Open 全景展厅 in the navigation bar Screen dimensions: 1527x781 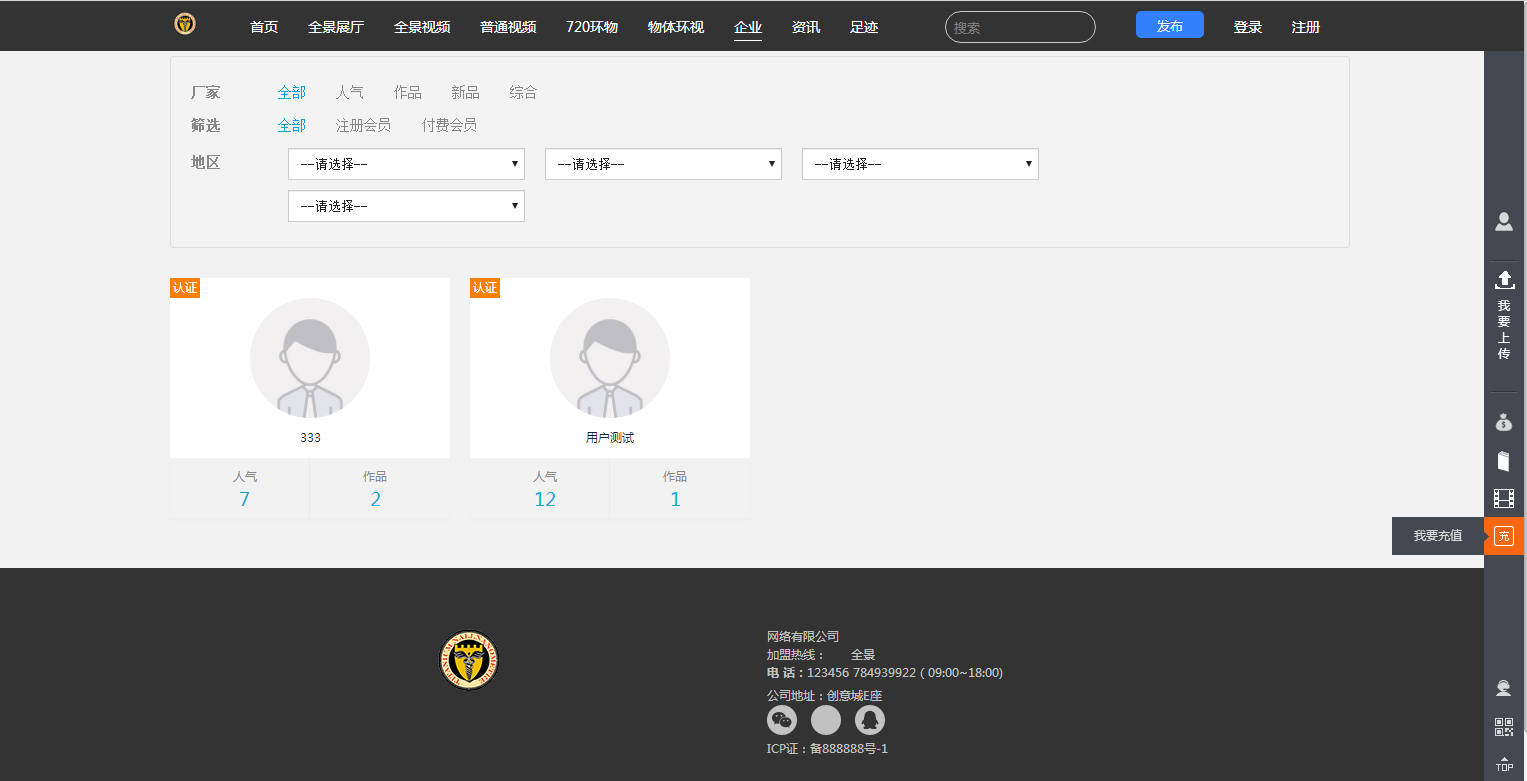pyautogui.click(x=336, y=27)
